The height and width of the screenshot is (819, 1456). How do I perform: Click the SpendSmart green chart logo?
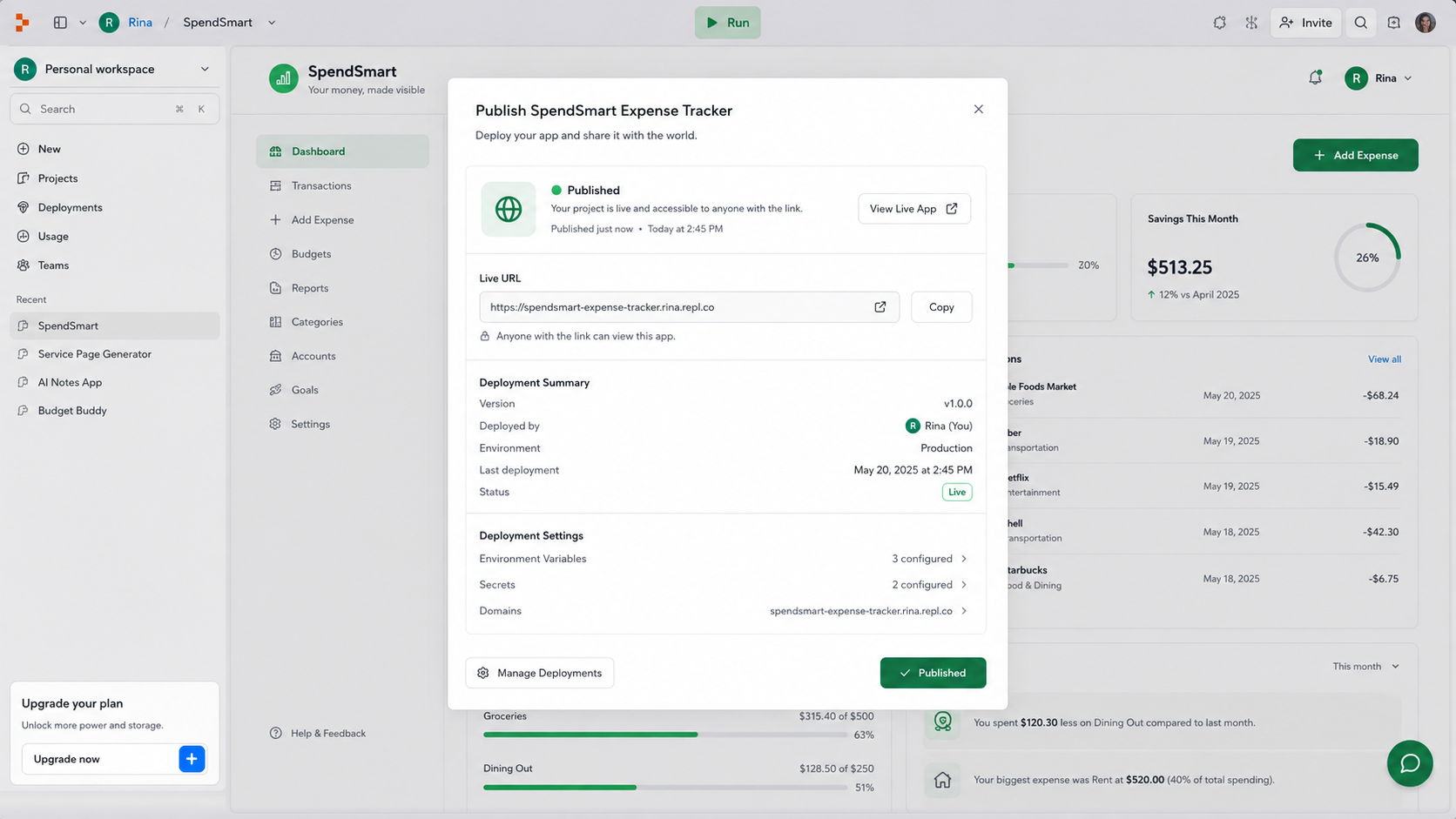coord(283,78)
